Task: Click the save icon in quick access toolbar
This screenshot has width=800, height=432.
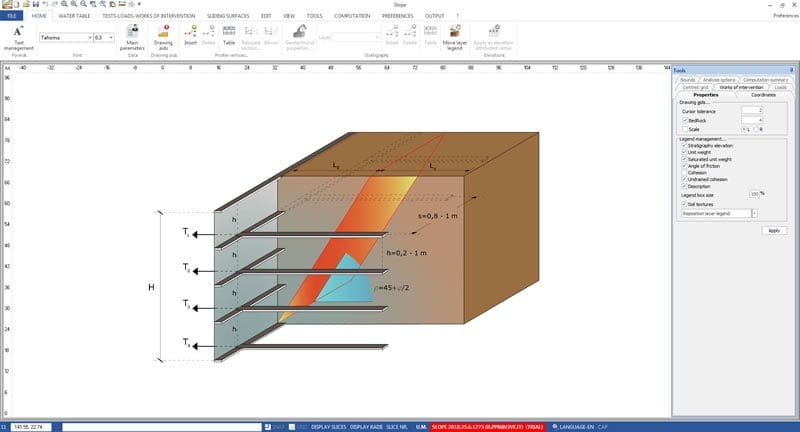Action: (35, 5)
